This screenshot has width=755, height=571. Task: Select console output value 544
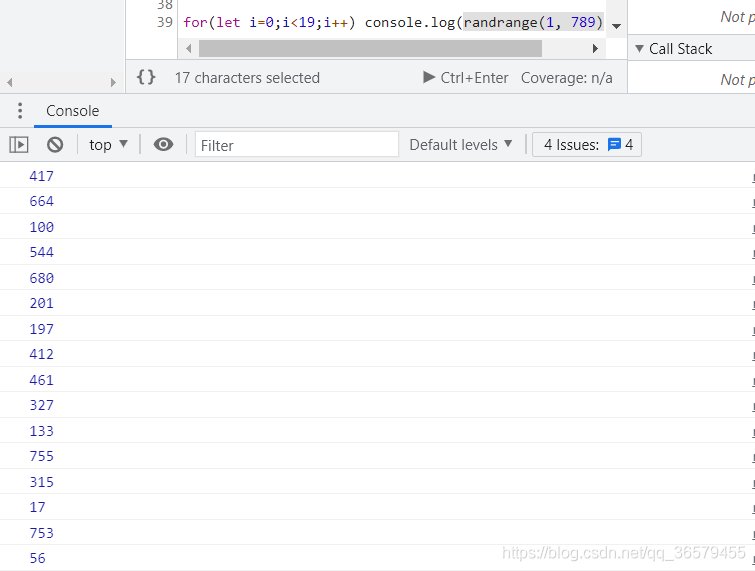click(x=41, y=252)
